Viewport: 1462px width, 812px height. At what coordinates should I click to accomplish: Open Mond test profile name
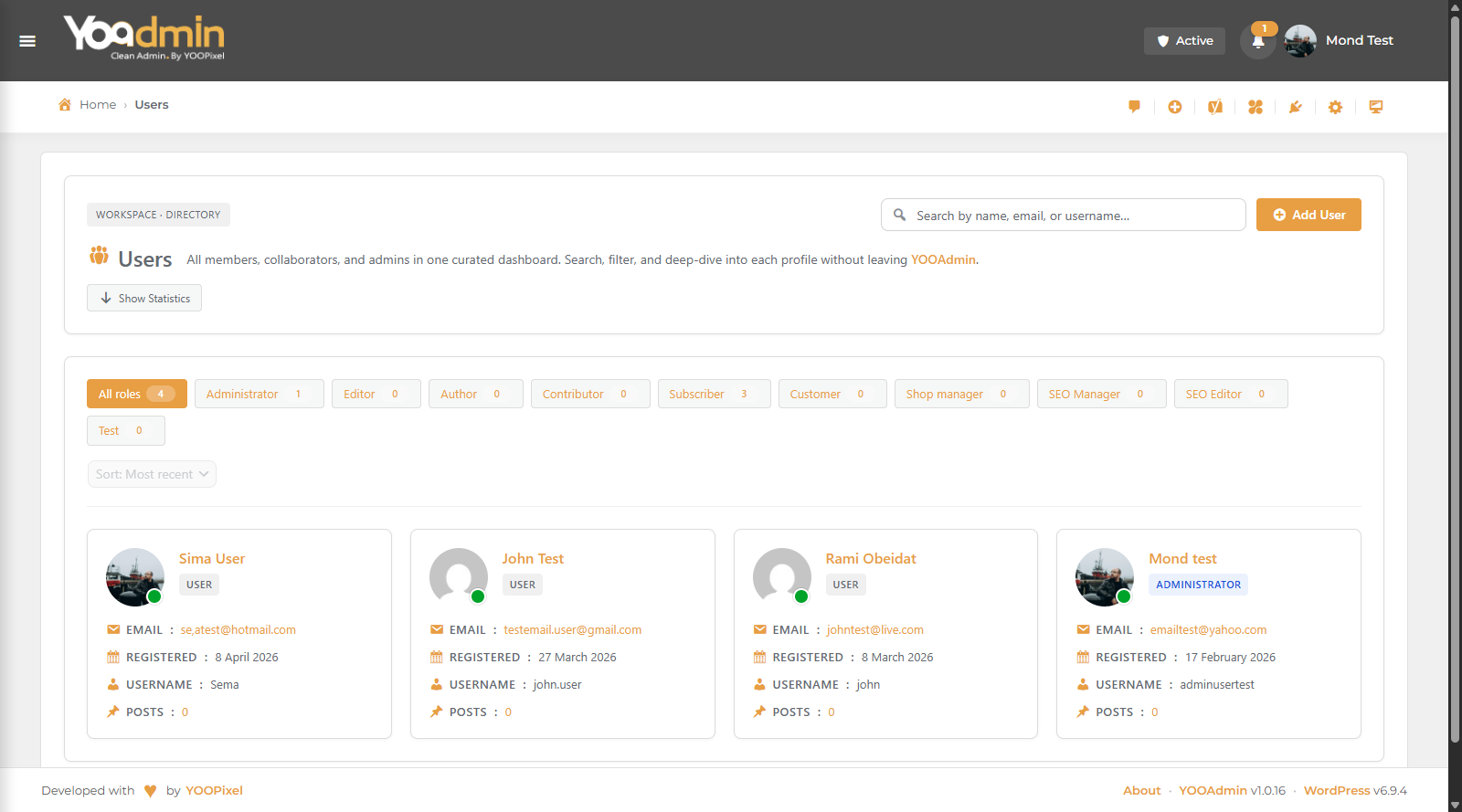[x=1182, y=558]
